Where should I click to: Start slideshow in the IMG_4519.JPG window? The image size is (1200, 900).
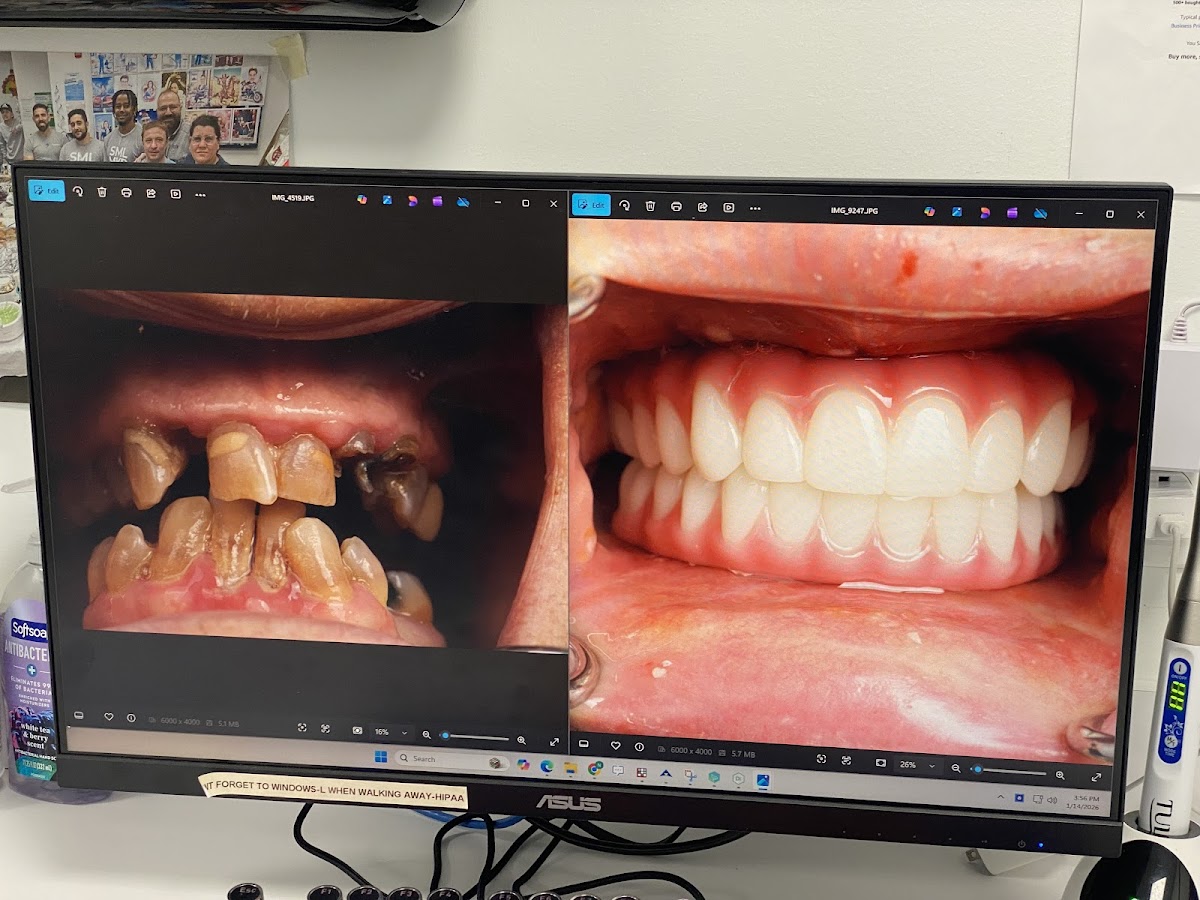175,193
